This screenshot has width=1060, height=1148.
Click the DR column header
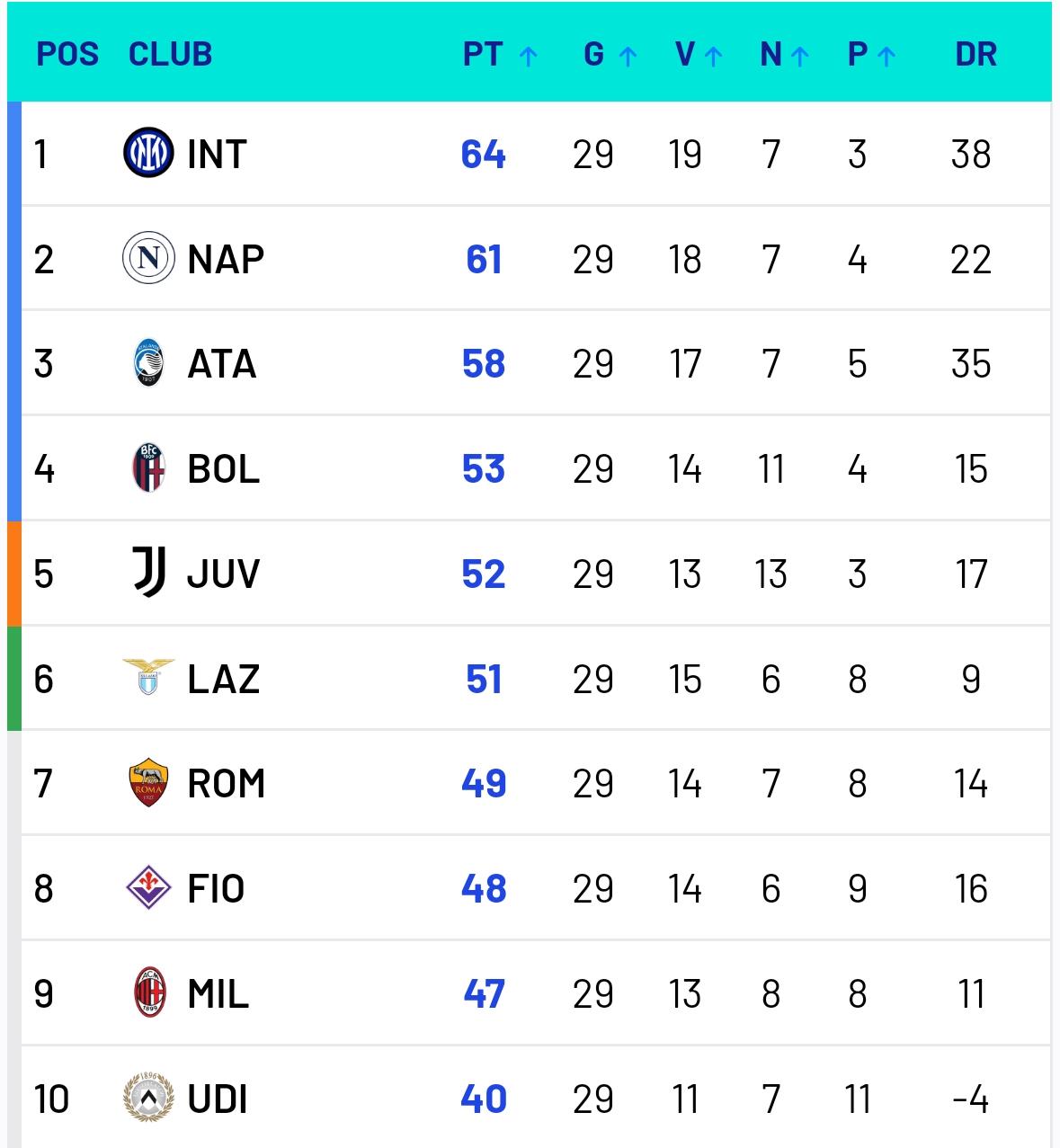coord(975,55)
